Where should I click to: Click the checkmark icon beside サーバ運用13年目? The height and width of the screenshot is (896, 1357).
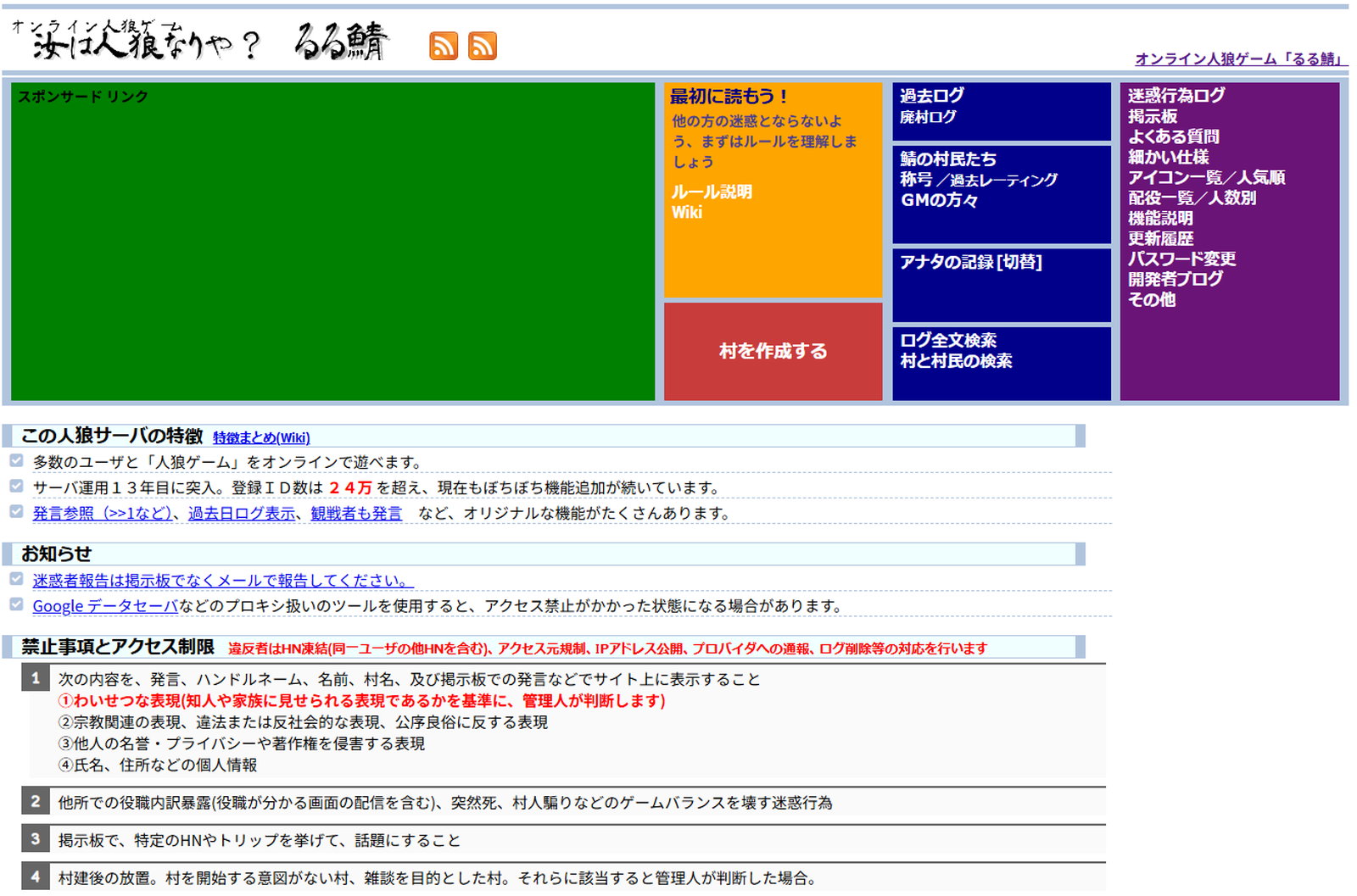tap(16, 487)
